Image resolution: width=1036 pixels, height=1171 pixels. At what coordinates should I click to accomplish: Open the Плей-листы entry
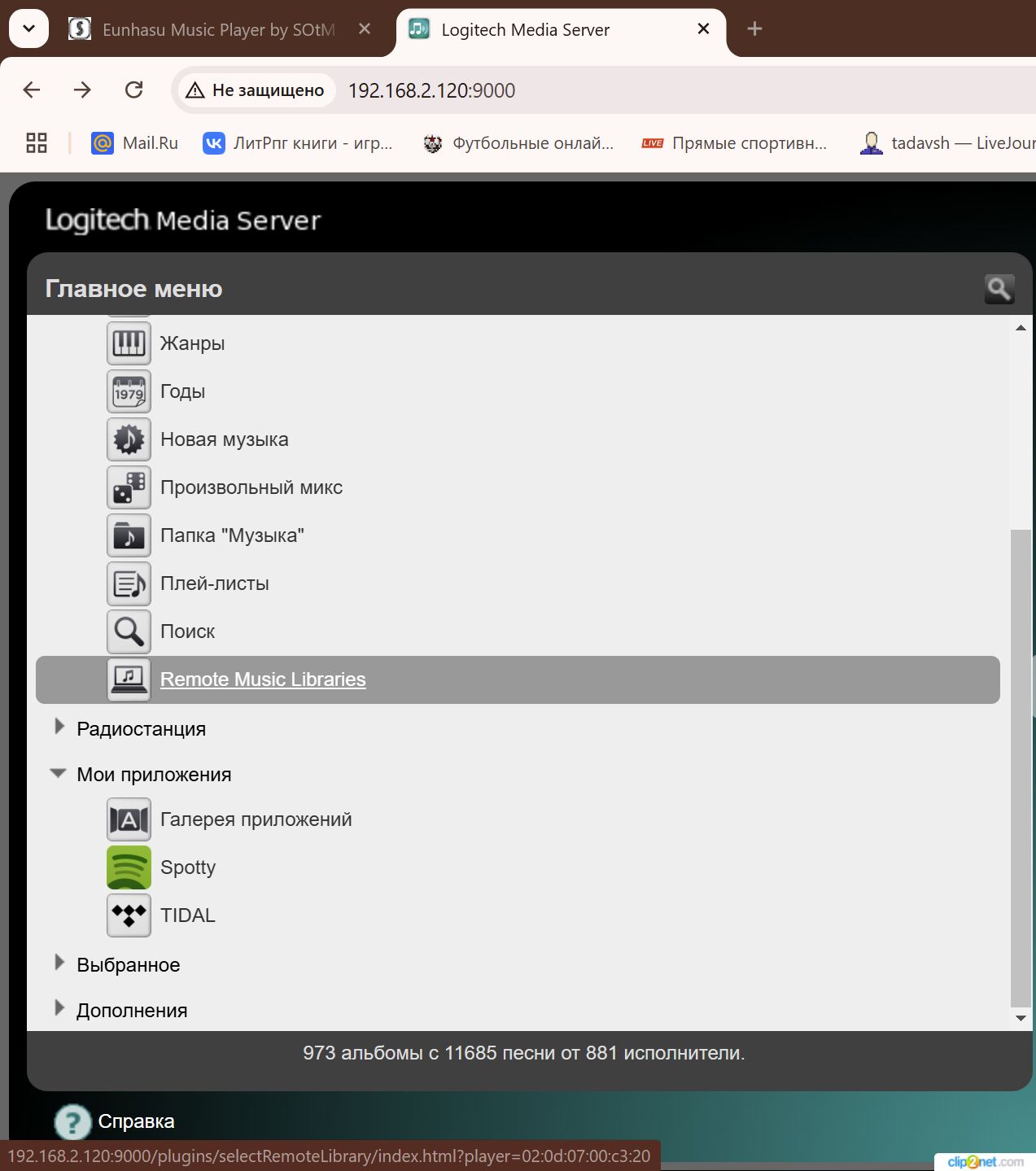point(215,583)
